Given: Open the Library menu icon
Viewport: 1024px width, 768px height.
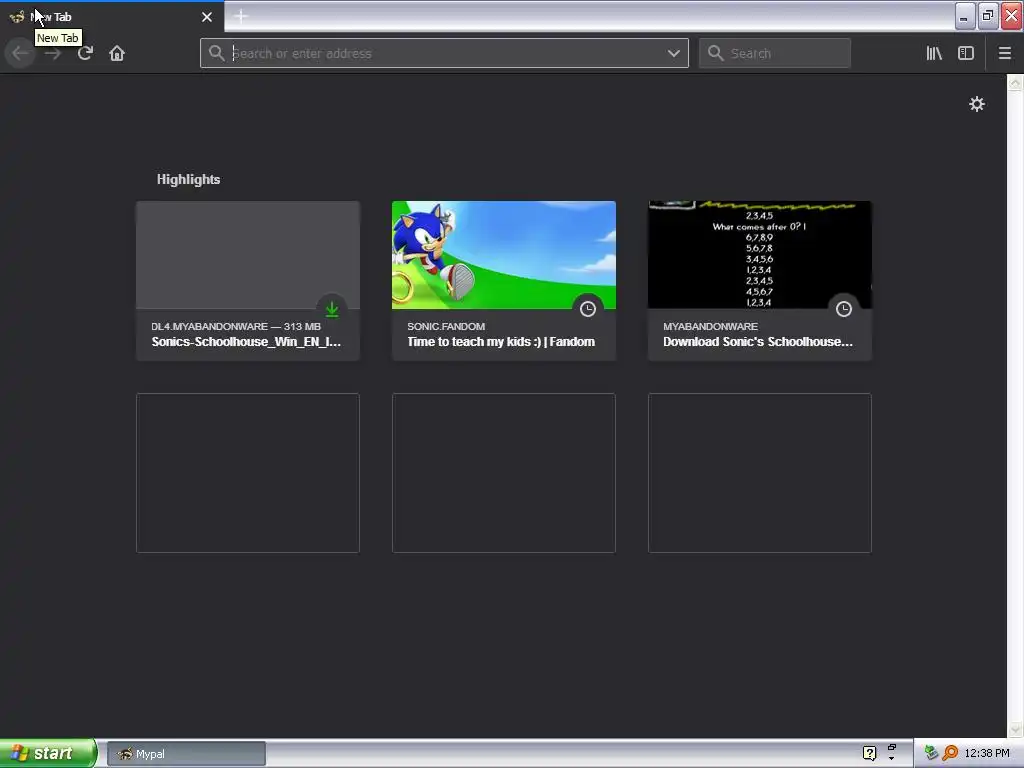Looking at the screenshot, I should pos(934,54).
